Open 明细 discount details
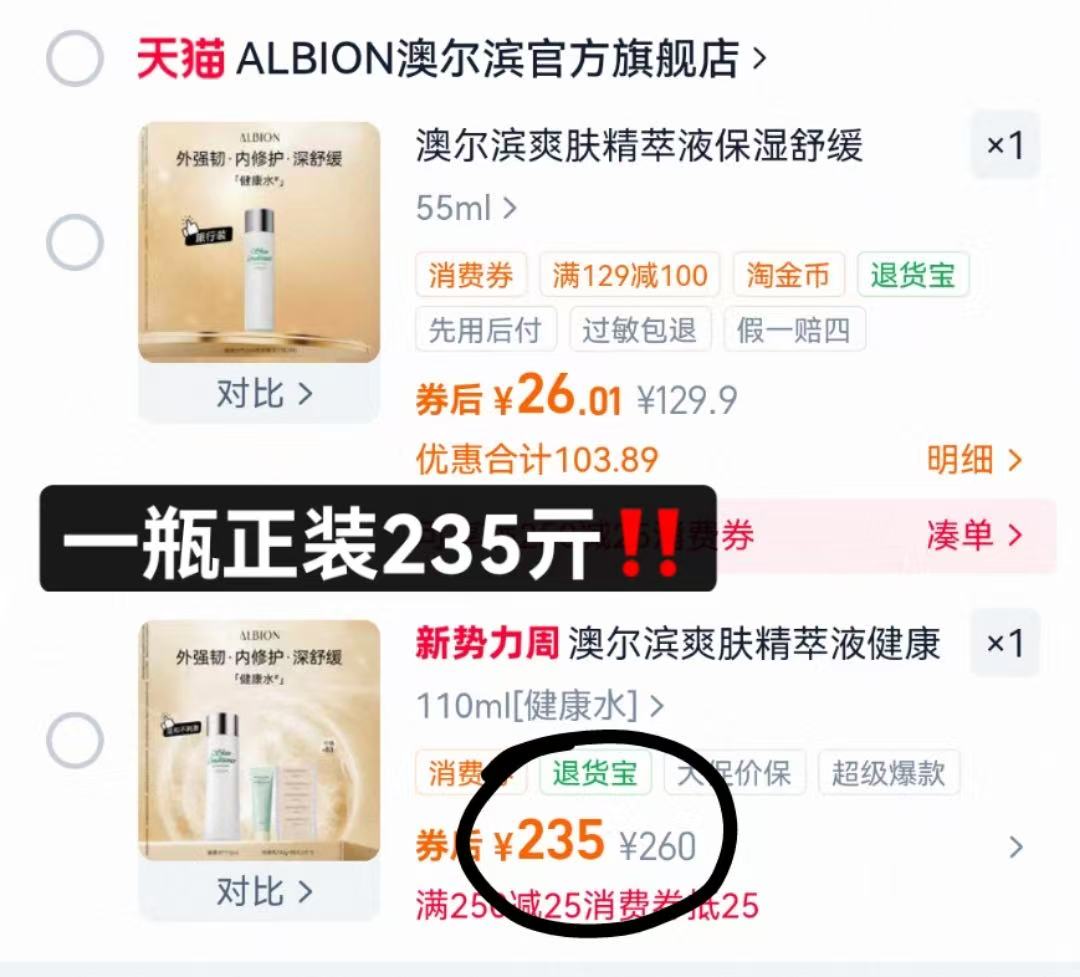Viewport: 1080px width, 977px height. 974,460
